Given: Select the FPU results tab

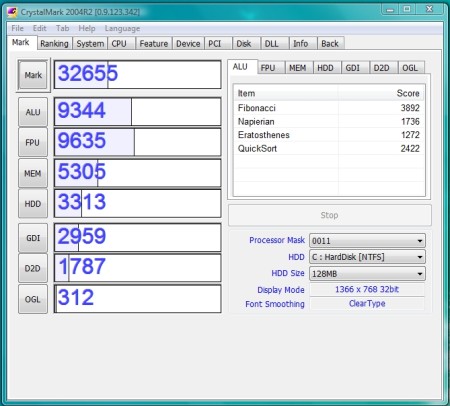Looking at the screenshot, I should [268, 68].
